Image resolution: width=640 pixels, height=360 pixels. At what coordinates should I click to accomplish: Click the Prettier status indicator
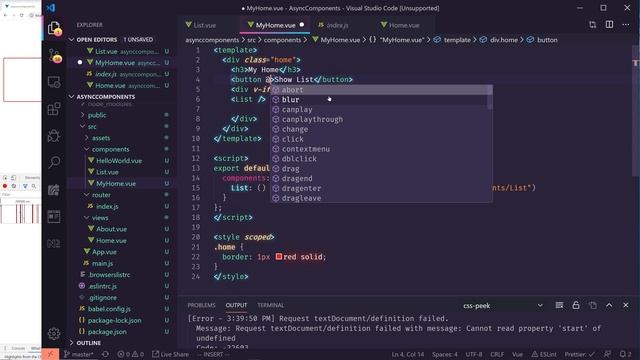(x=580, y=354)
